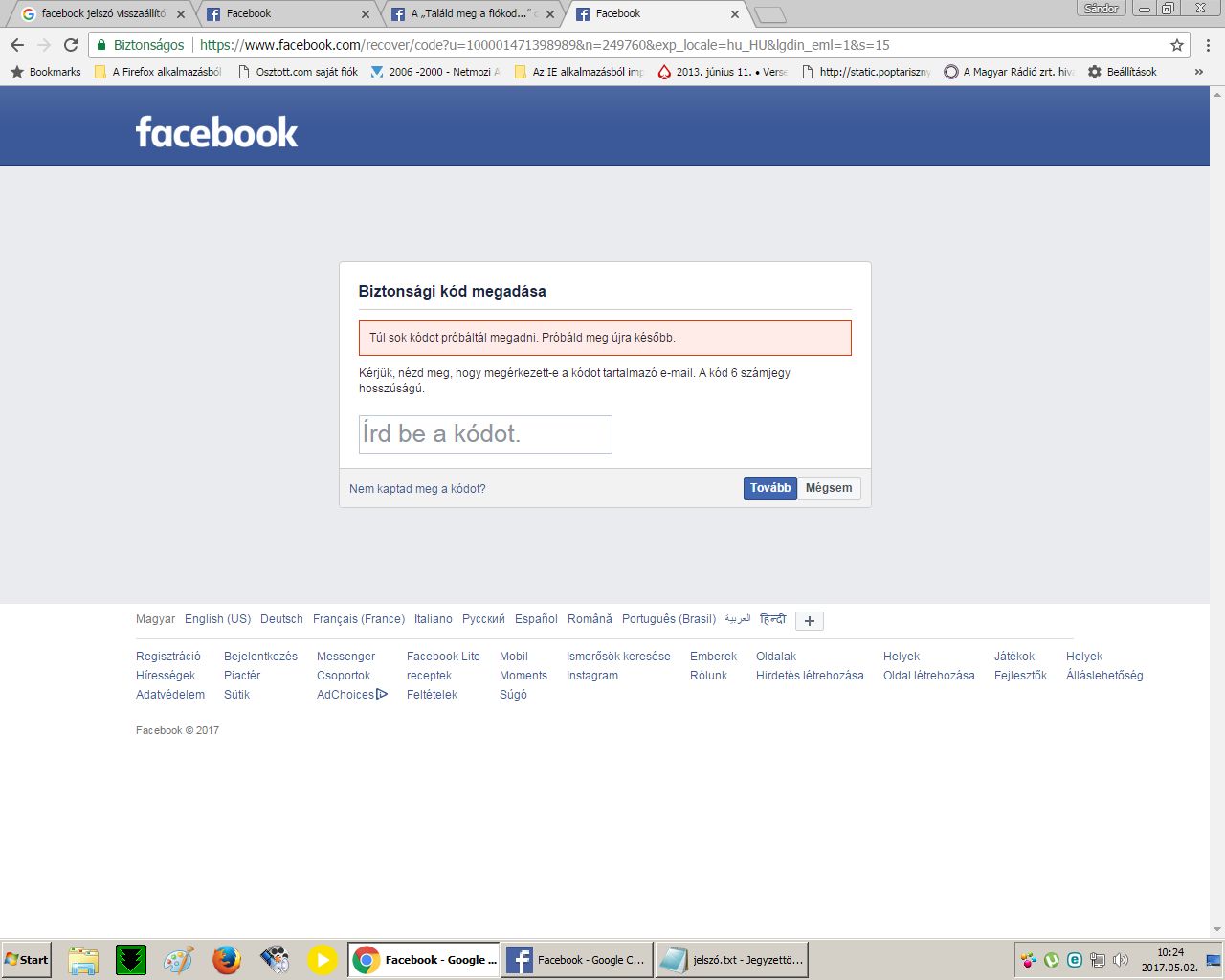The width and height of the screenshot is (1225, 980).
Task: Open Álláslehetőség footer link
Action: tap(1104, 676)
